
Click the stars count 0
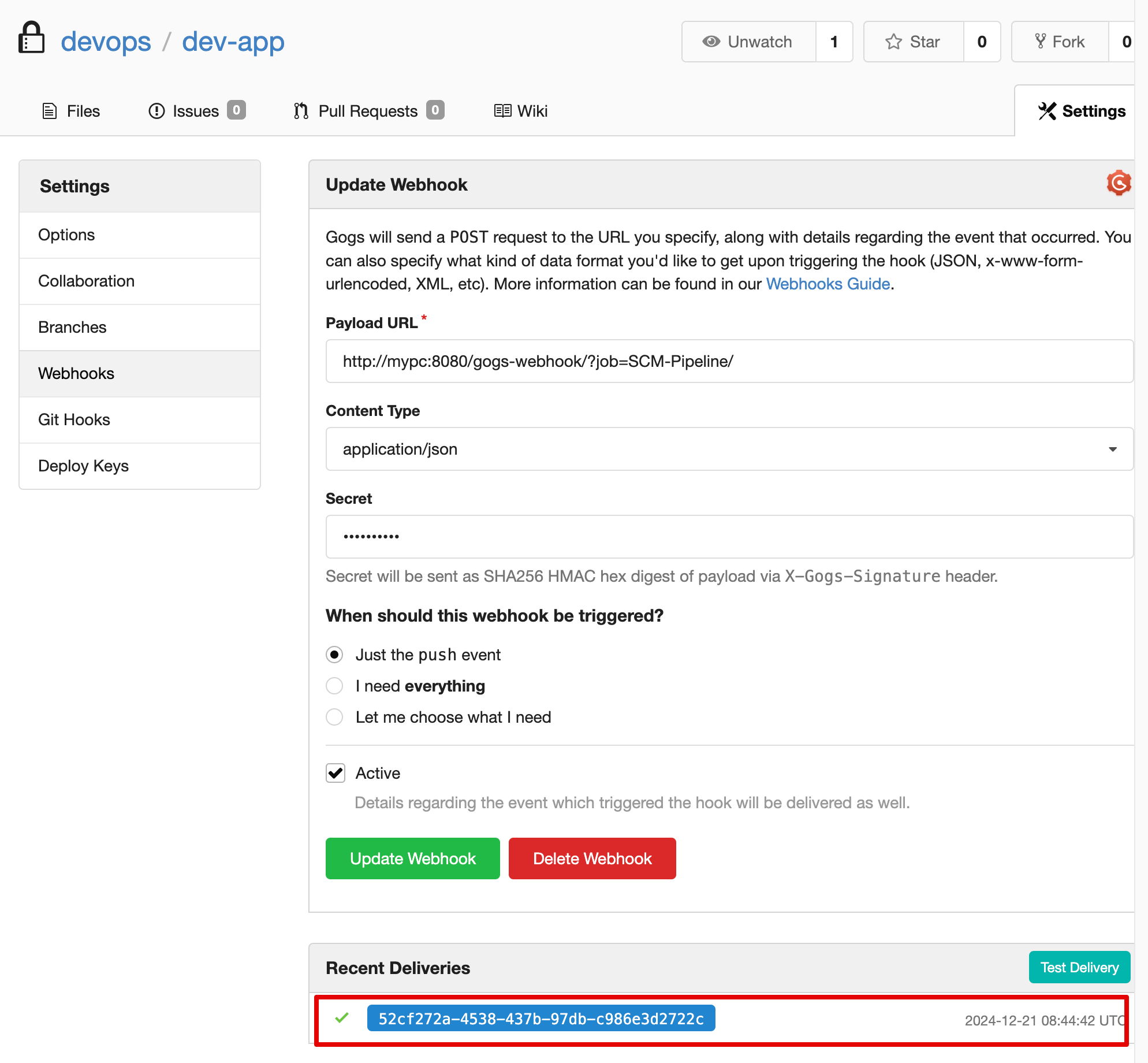coord(982,42)
